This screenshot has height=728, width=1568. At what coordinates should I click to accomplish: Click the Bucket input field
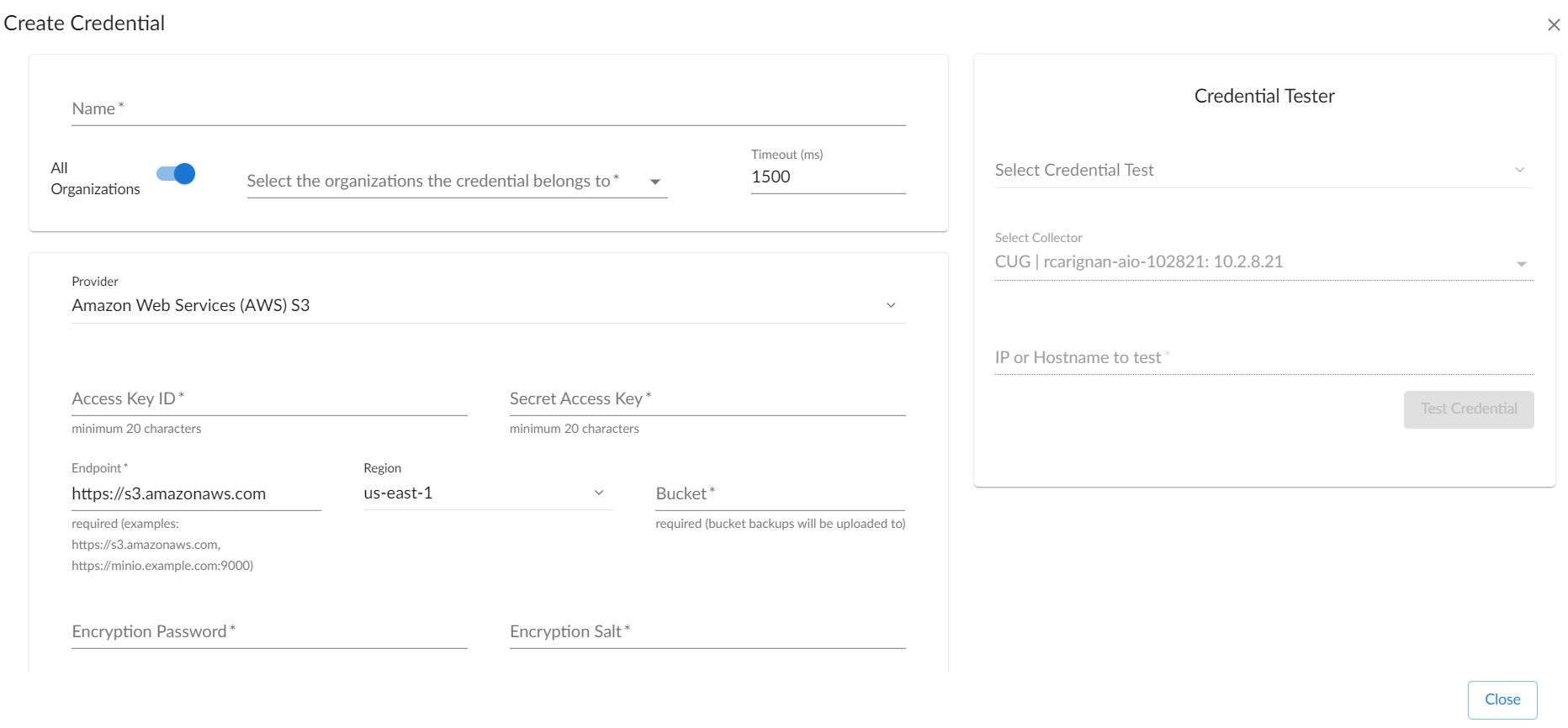(x=780, y=494)
